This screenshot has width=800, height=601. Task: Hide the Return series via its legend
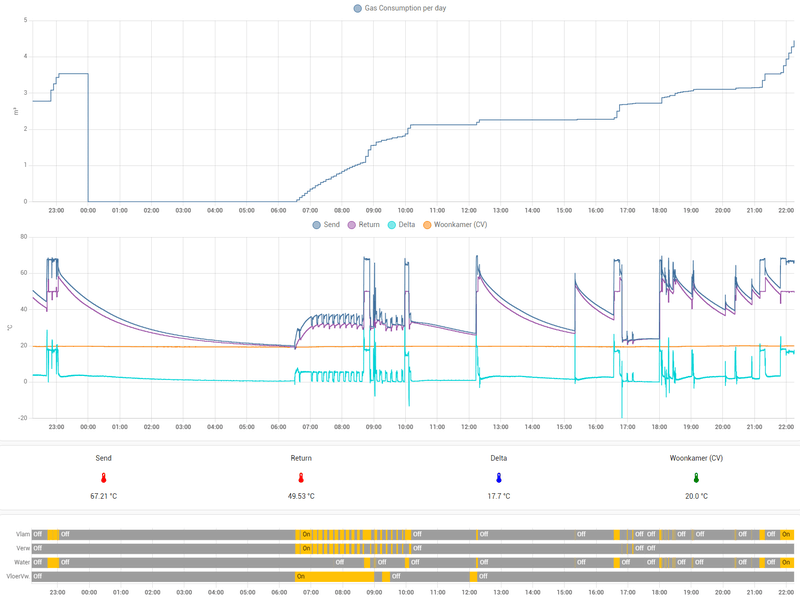364,224
